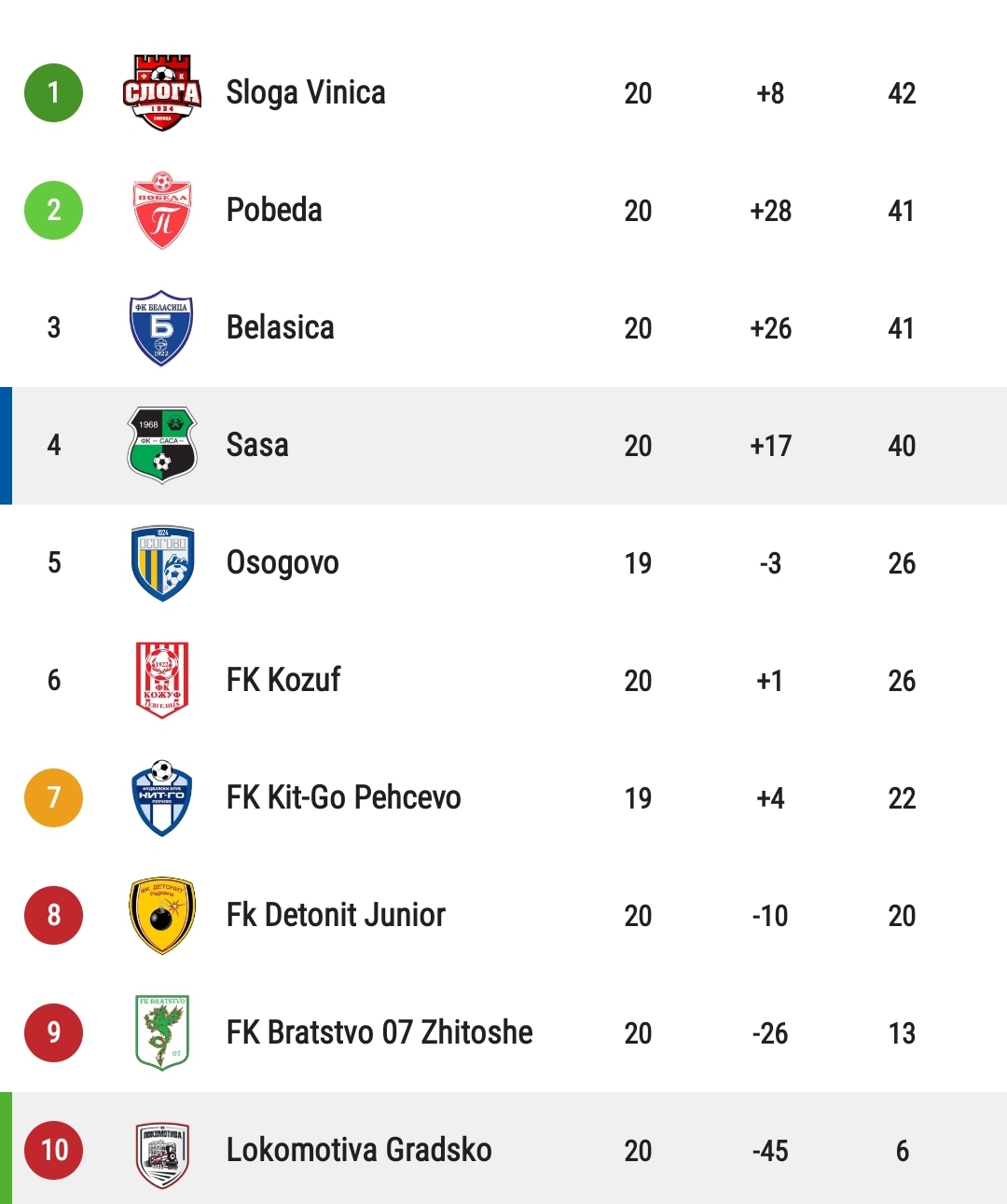The image size is (1007, 1204).
Task: Click Lokomotiva Gradsko goal difference -45
Action: click(770, 1151)
